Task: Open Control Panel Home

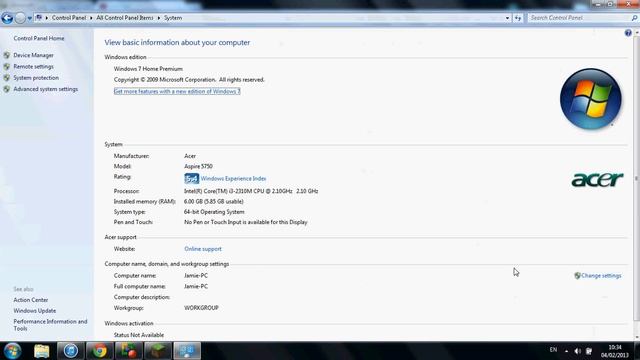Action: [x=39, y=38]
